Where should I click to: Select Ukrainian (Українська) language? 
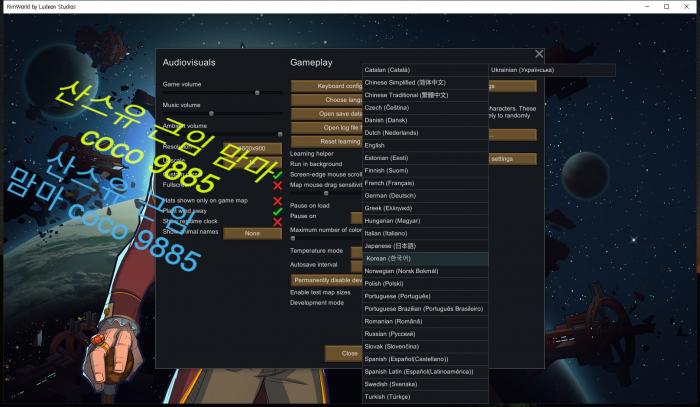[x=552, y=70]
